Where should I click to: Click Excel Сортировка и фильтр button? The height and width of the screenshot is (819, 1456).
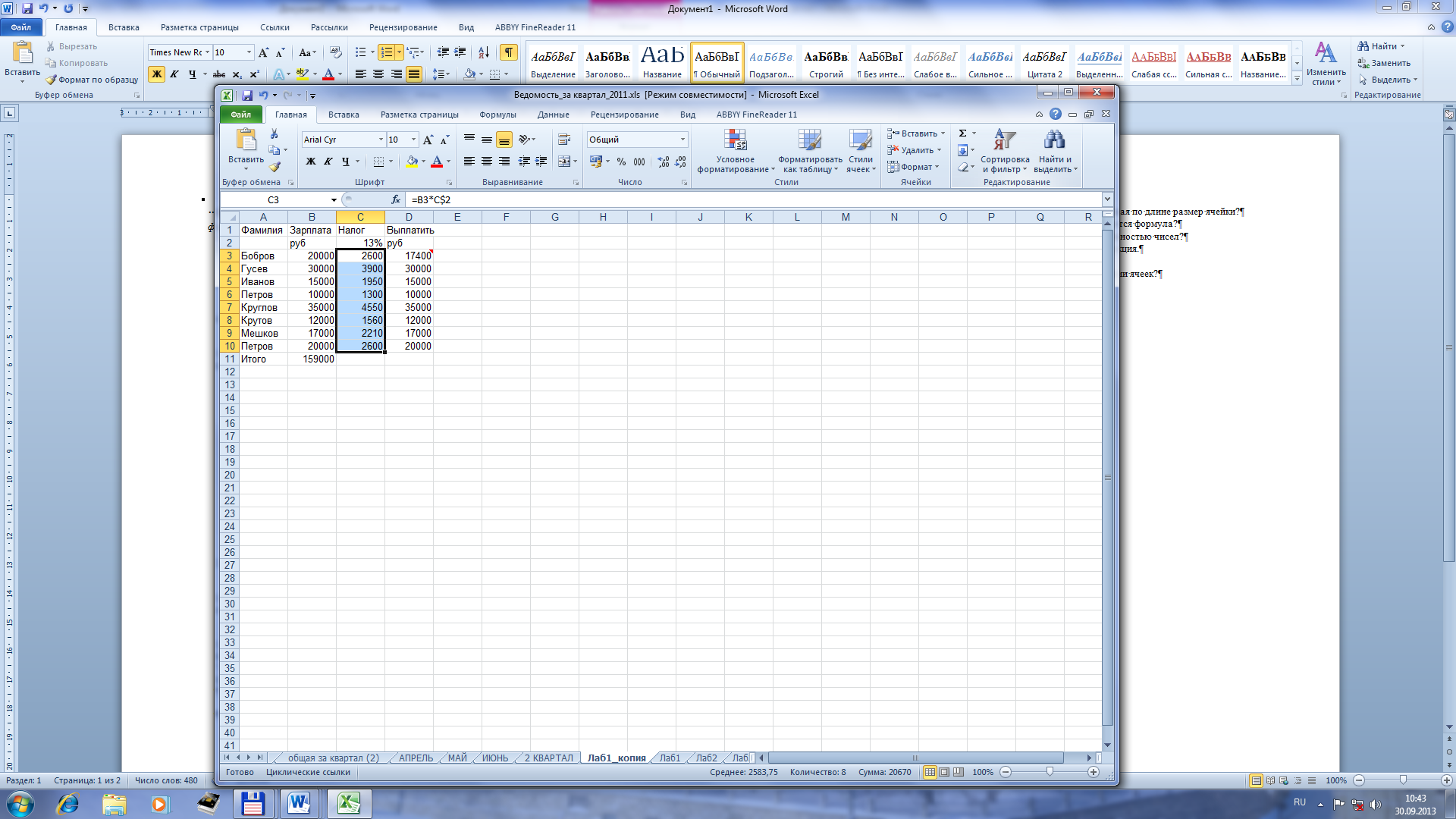[1005, 152]
